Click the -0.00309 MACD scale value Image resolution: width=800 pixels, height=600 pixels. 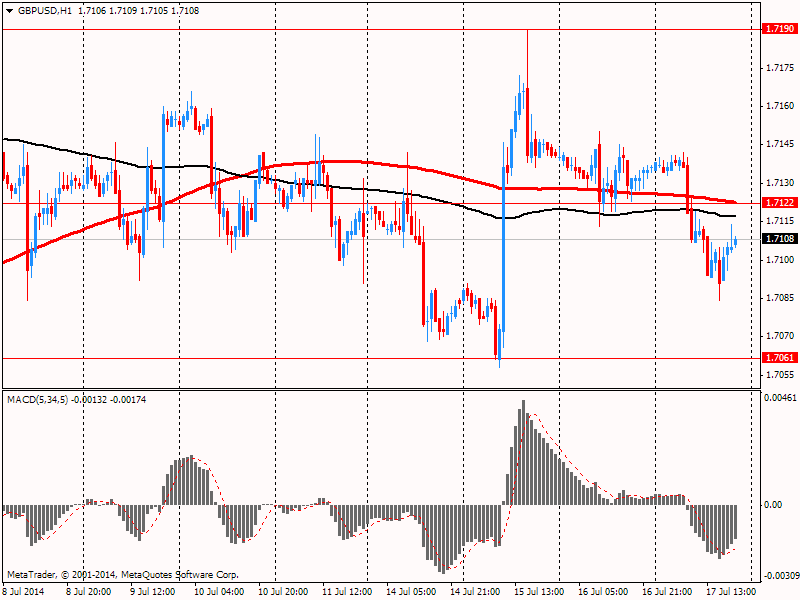pos(779,577)
